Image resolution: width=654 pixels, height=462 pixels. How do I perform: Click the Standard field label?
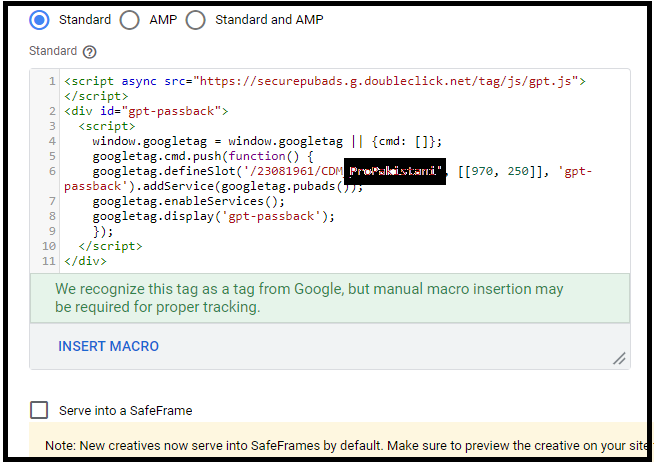pos(53,51)
